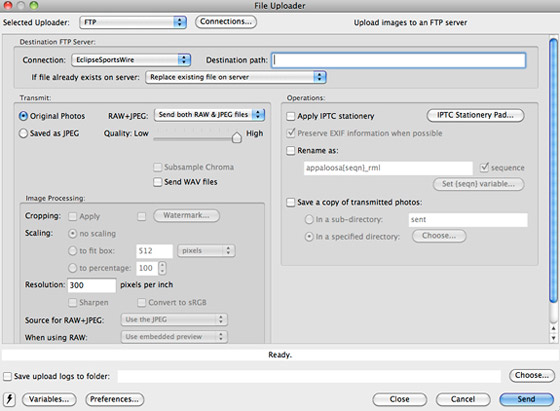Check the Rename as option
Image resolution: width=560 pixels, height=411 pixels.
point(291,151)
